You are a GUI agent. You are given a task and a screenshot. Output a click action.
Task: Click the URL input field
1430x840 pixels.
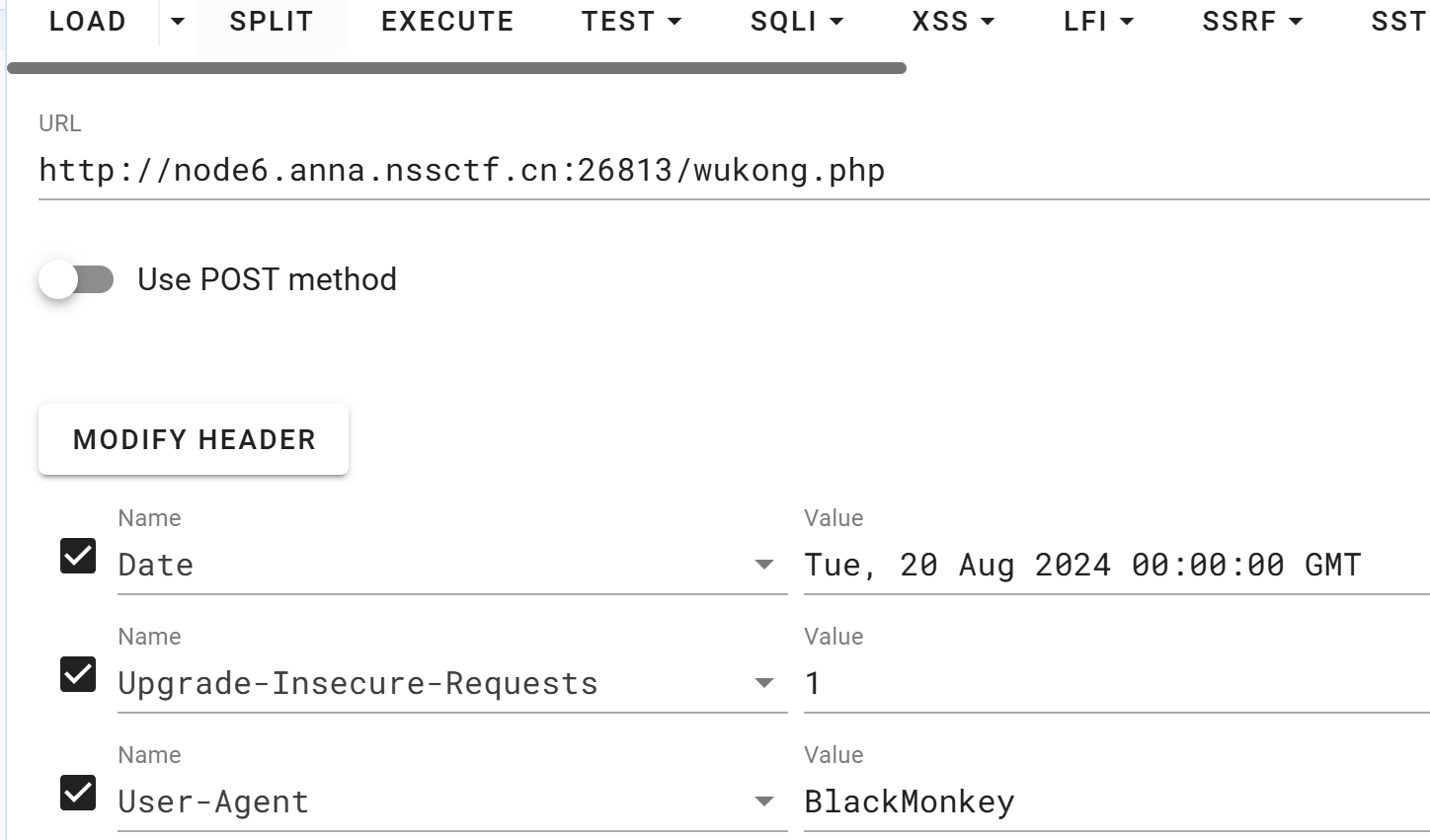[734, 171]
